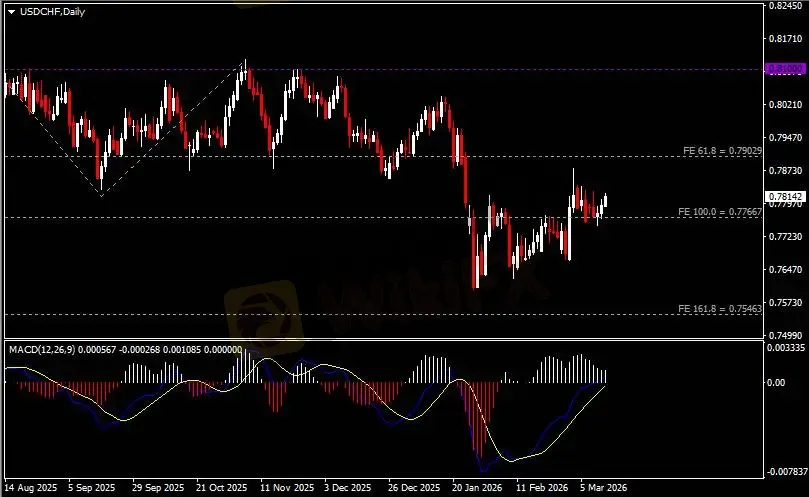Click the 0.81710 price scale value
This screenshot has height=497, width=809.
(786, 39)
